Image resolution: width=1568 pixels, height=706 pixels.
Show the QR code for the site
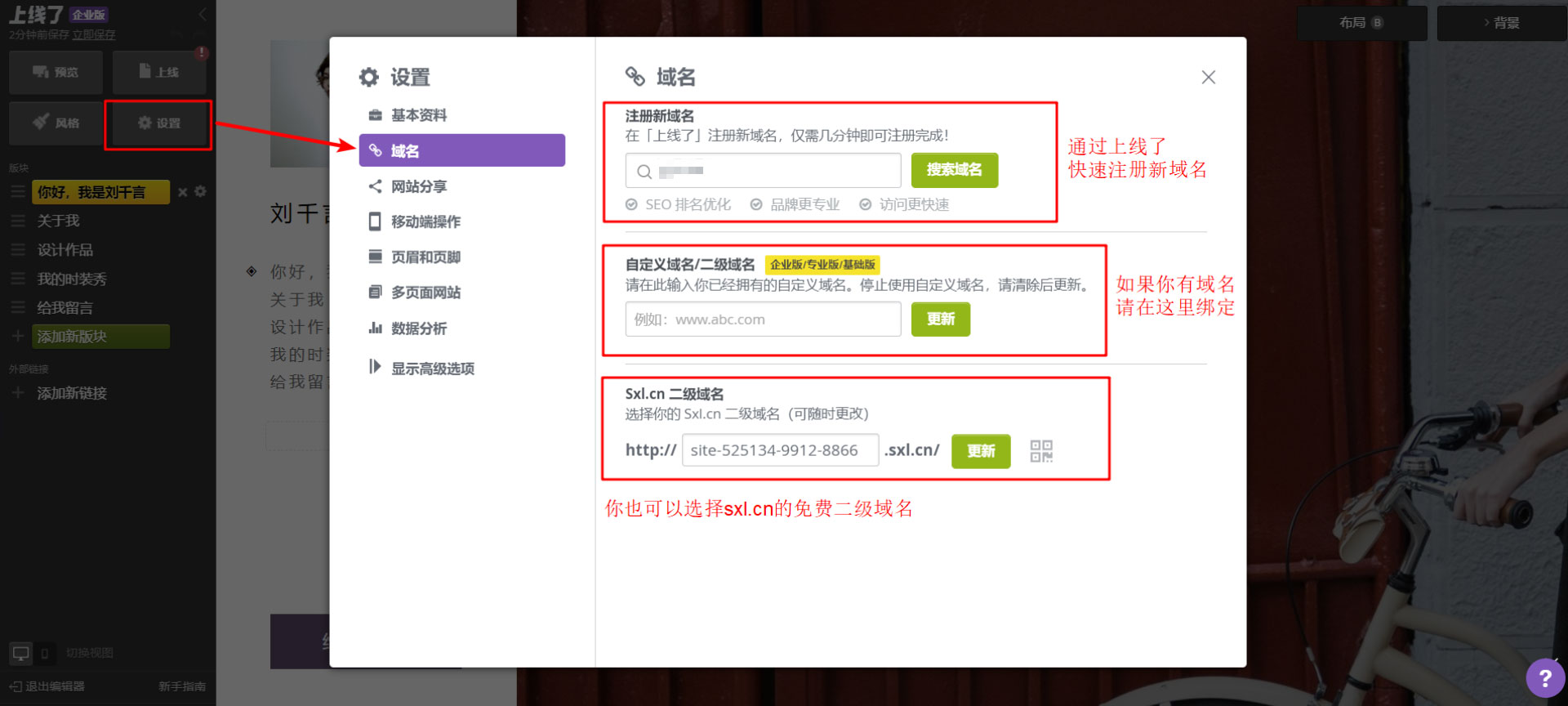pos(1041,451)
